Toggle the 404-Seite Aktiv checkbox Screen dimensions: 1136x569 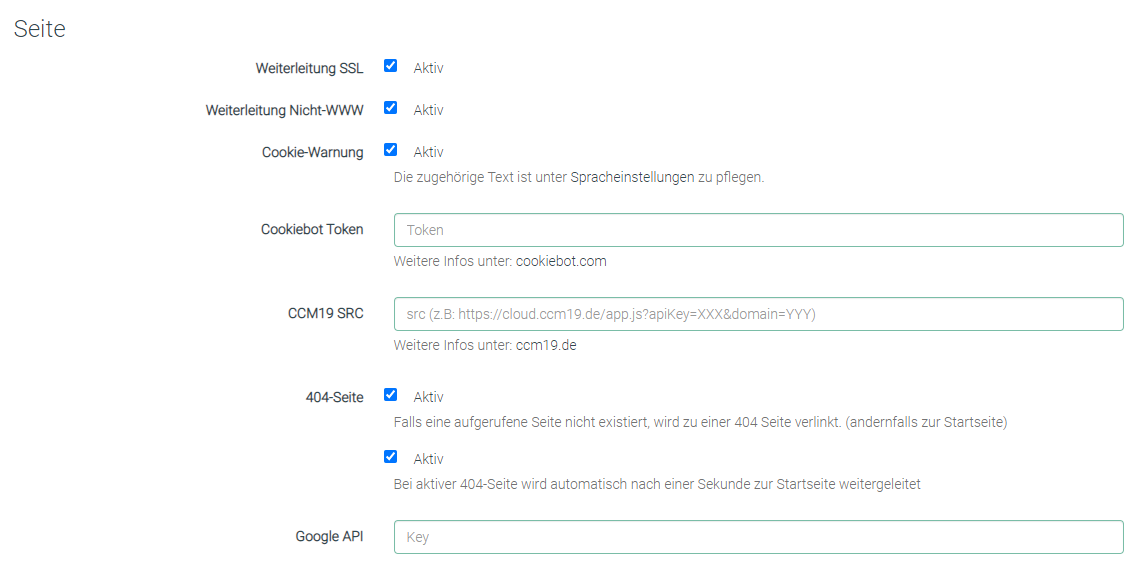(x=391, y=395)
